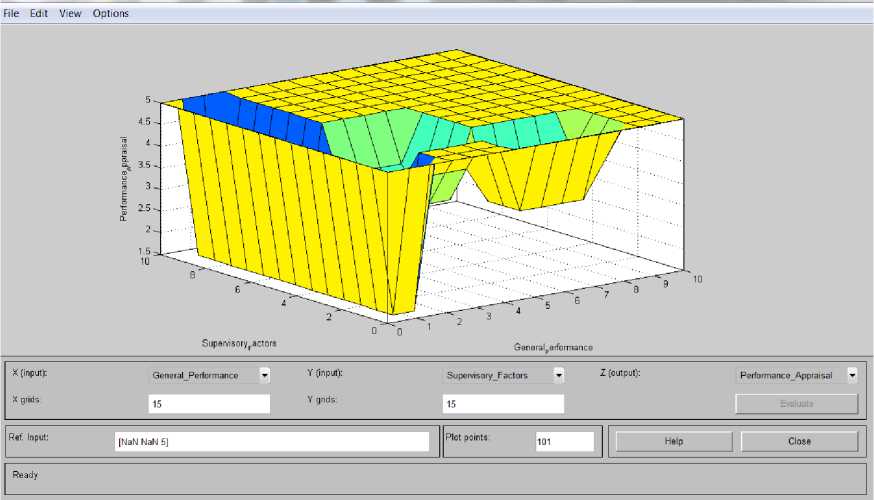Select the General_Performance axis label on plot
Screen dimensions: 874x500
(553, 347)
